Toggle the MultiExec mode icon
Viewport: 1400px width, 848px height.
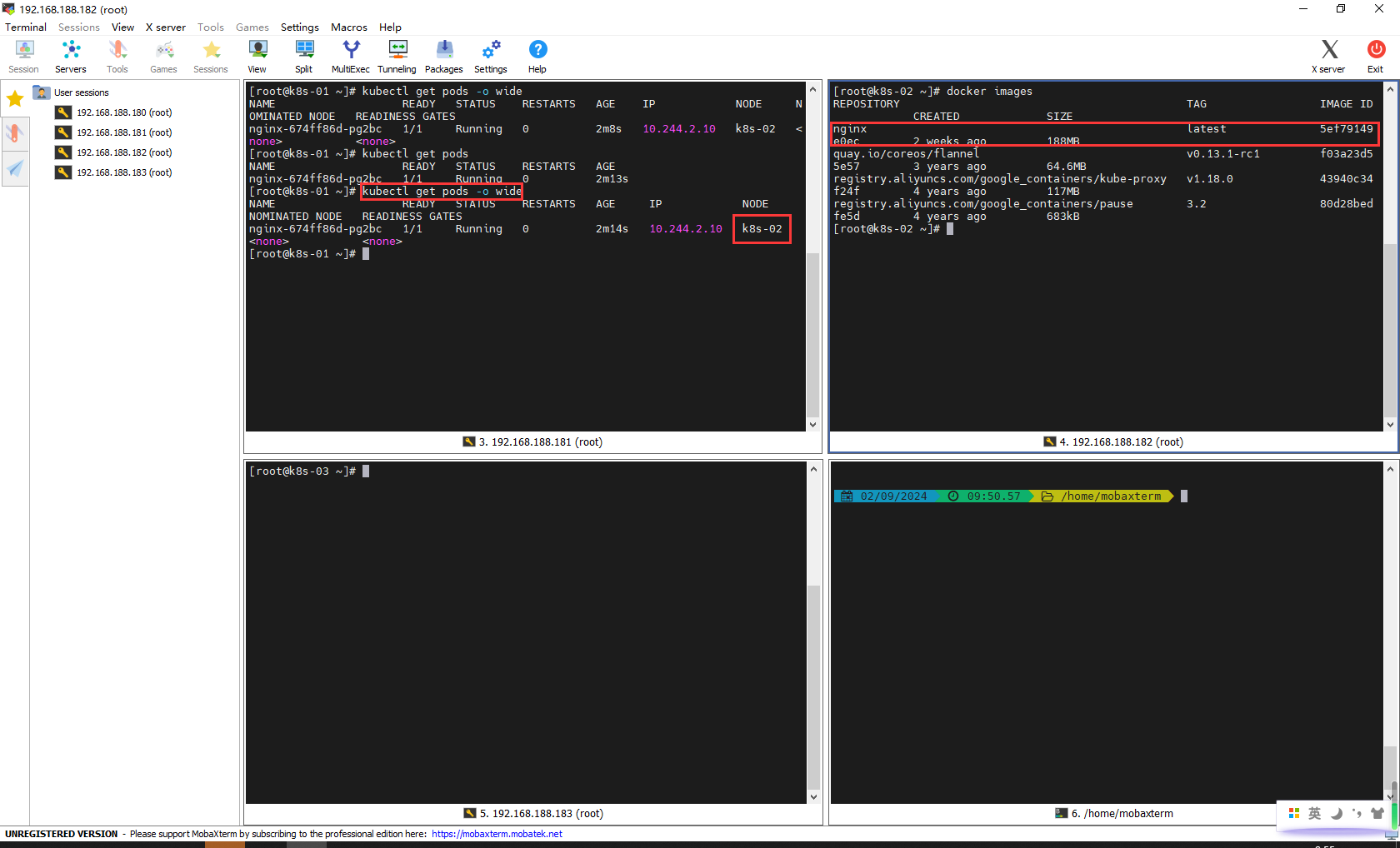(351, 57)
